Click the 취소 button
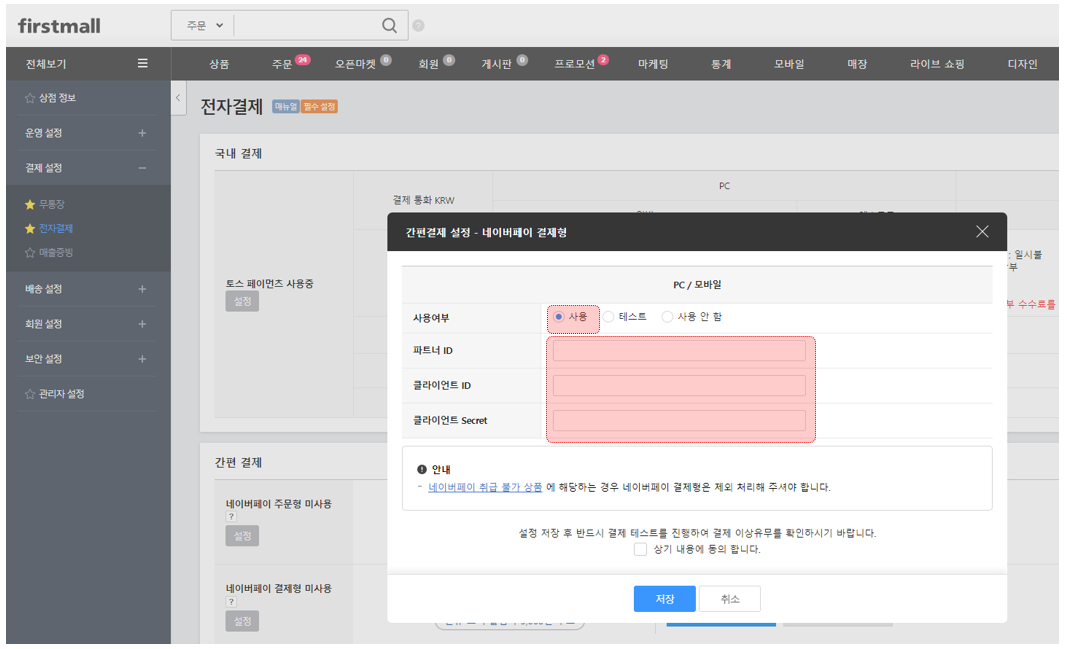 pyautogui.click(x=730, y=599)
